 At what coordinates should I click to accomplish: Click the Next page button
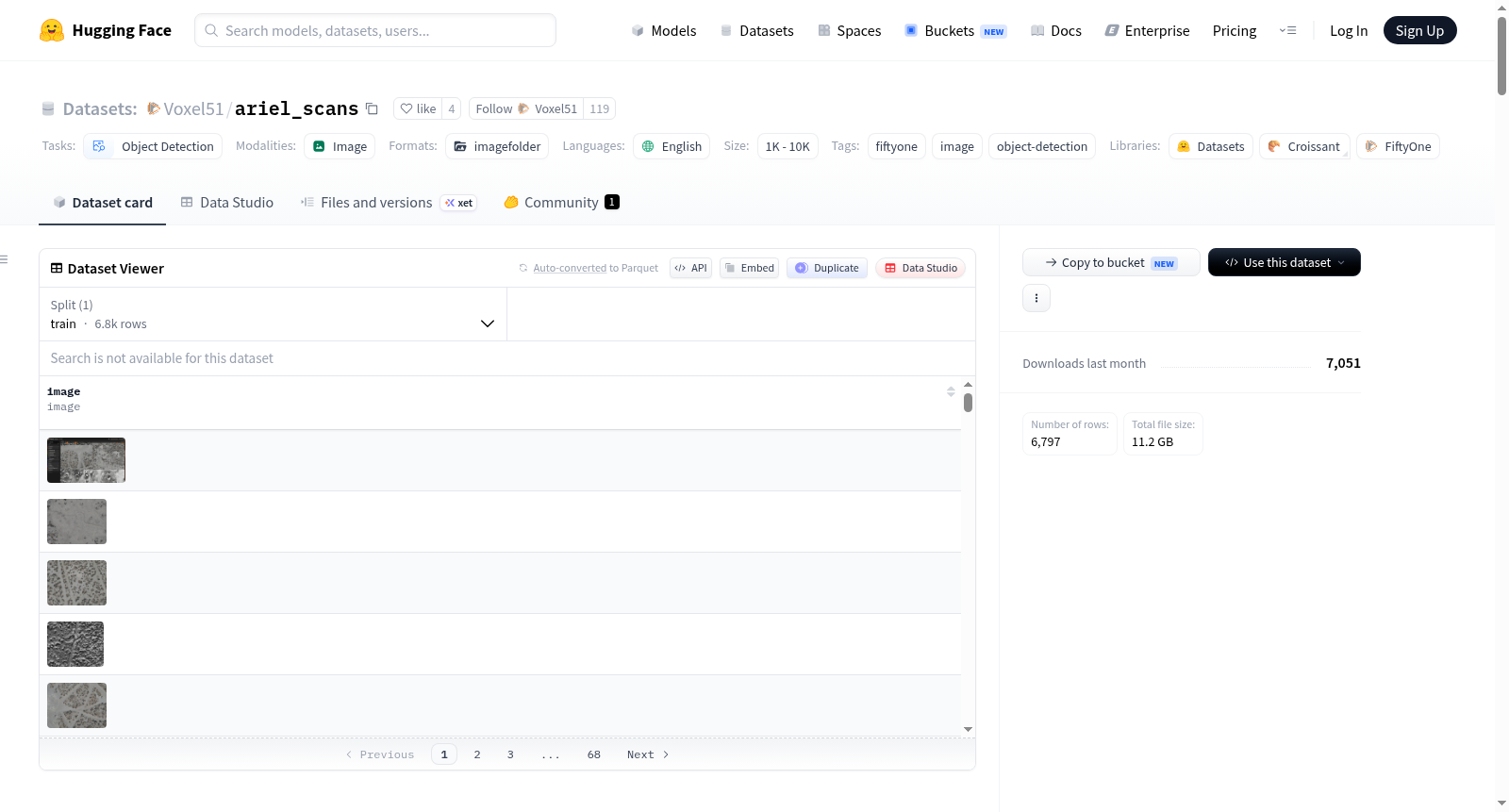point(648,754)
